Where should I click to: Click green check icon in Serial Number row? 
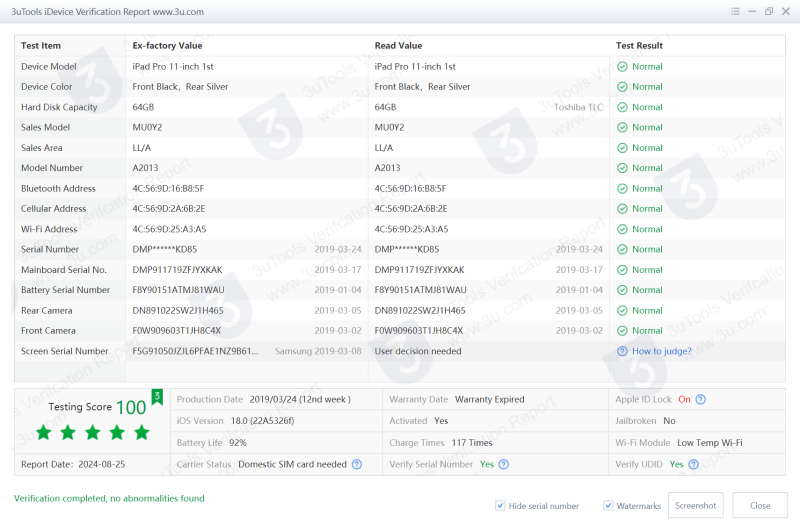(x=622, y=249)
